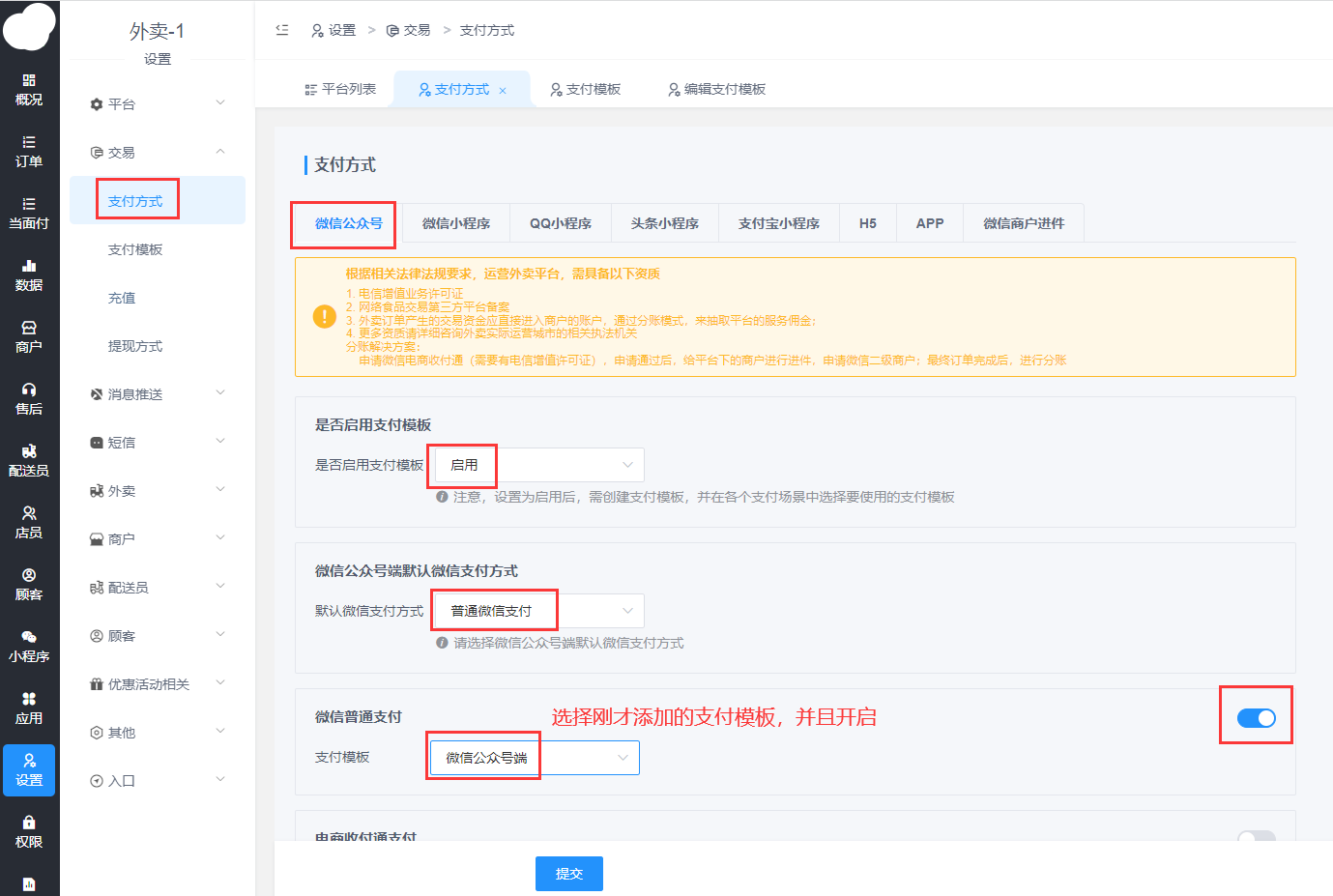
Task: Expand the 顾客 group in the settings menu
Action: point(158,635)
